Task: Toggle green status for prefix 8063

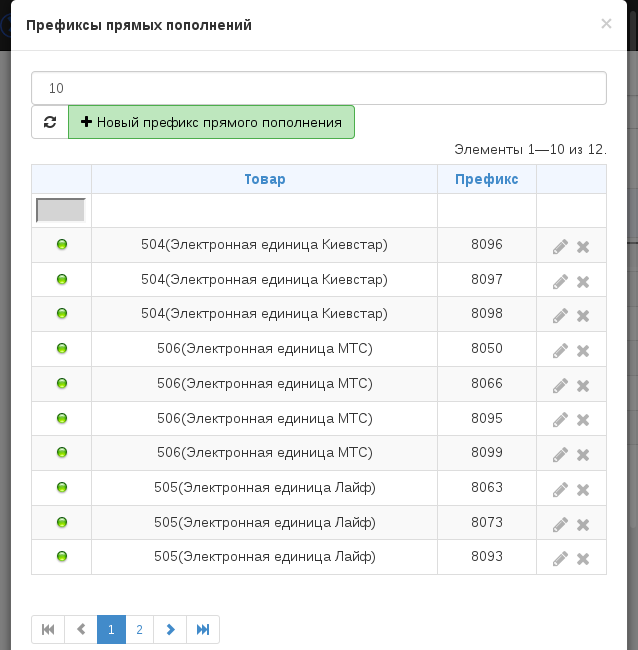Action: [62, 487]
